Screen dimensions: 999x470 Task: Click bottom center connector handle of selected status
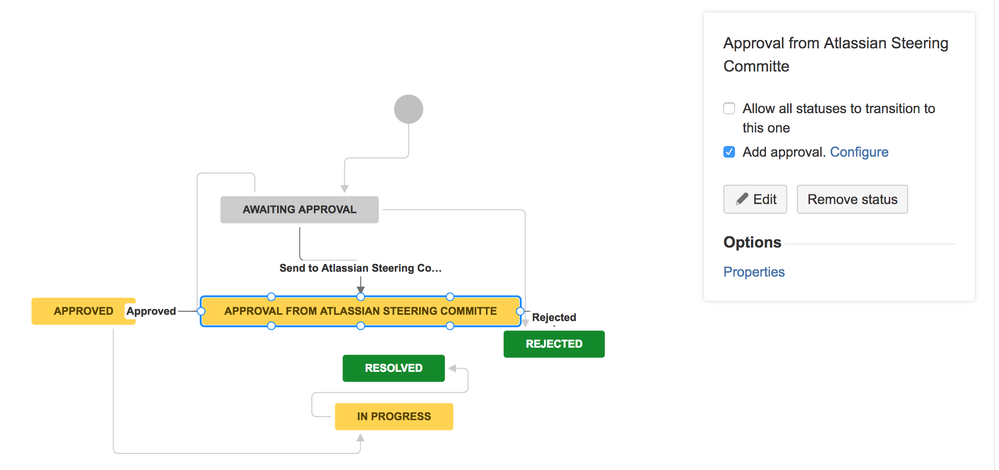[x=361, y=326]
